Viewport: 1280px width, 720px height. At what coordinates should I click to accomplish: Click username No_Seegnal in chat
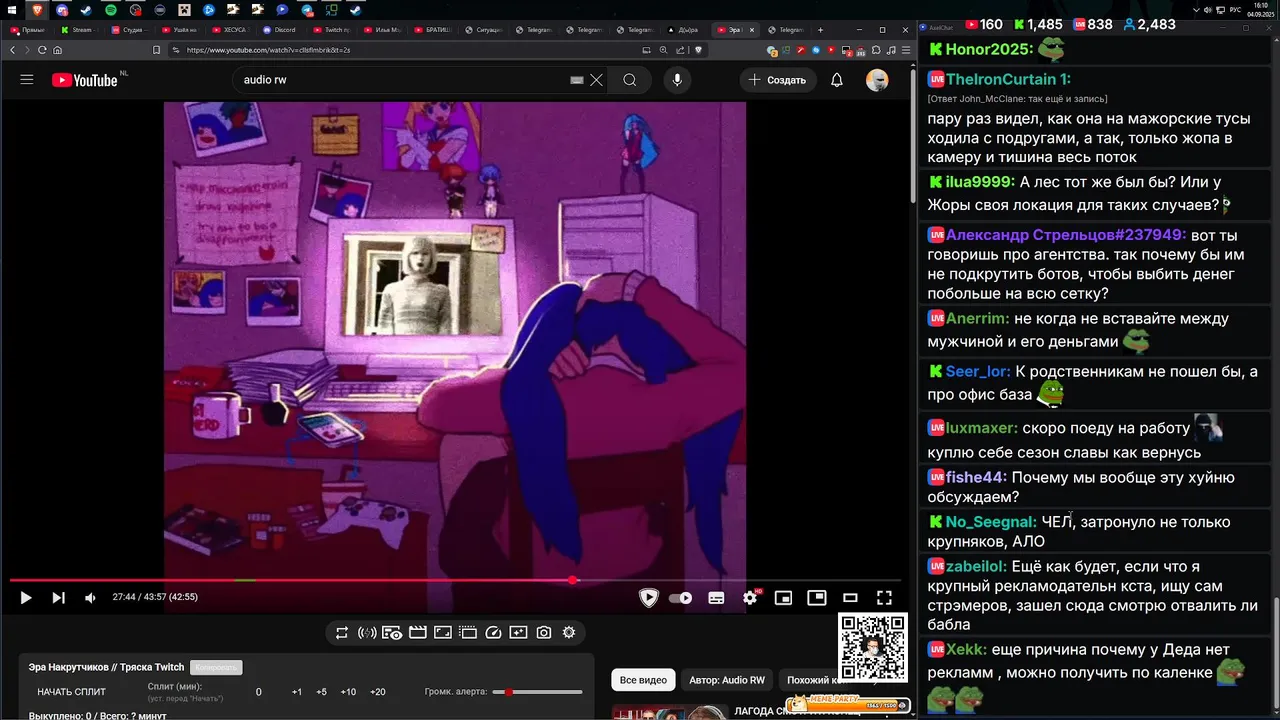tap(991, 522)
